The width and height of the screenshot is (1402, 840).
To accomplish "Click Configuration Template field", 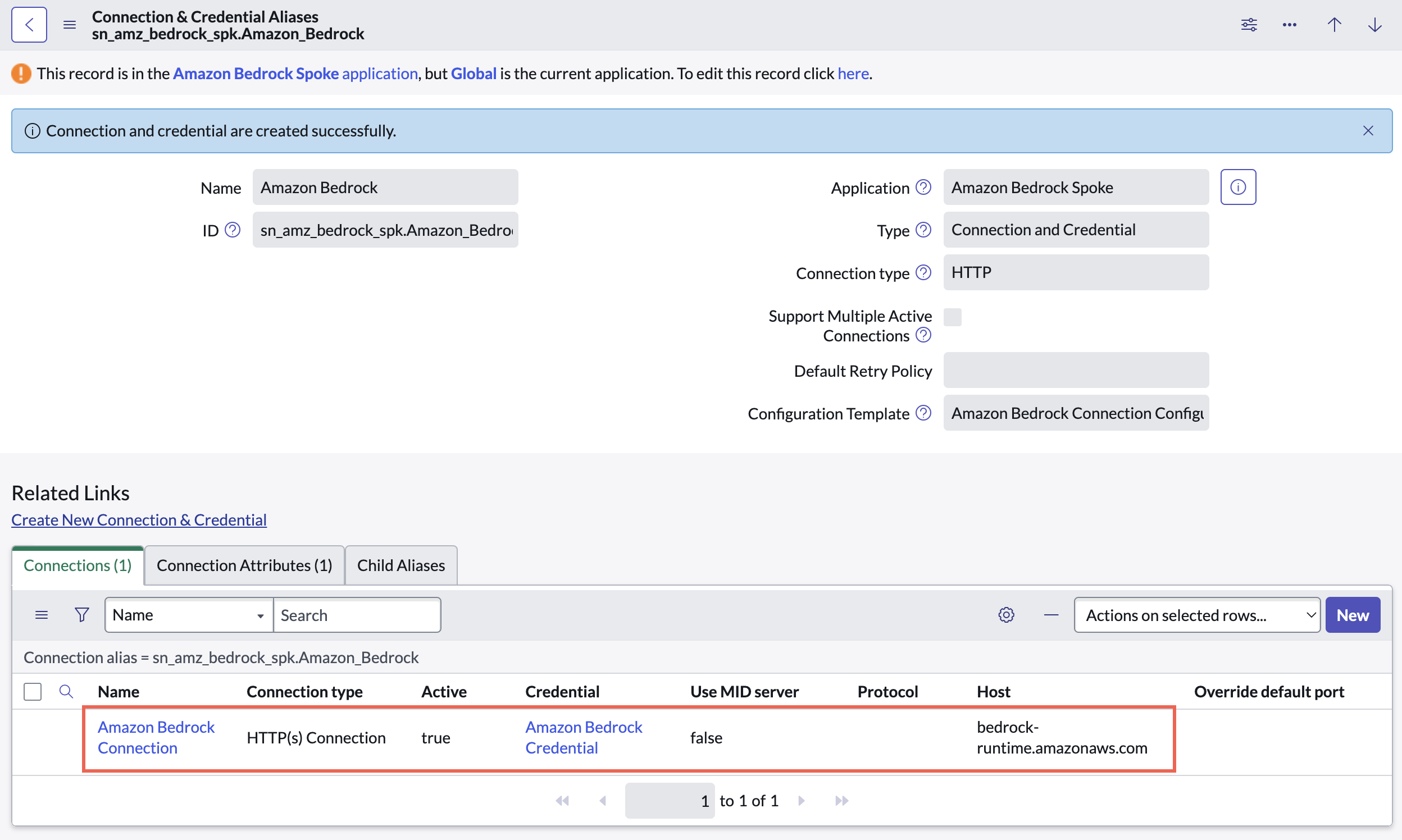I will pyautogui.click(x=1076, y=413).
